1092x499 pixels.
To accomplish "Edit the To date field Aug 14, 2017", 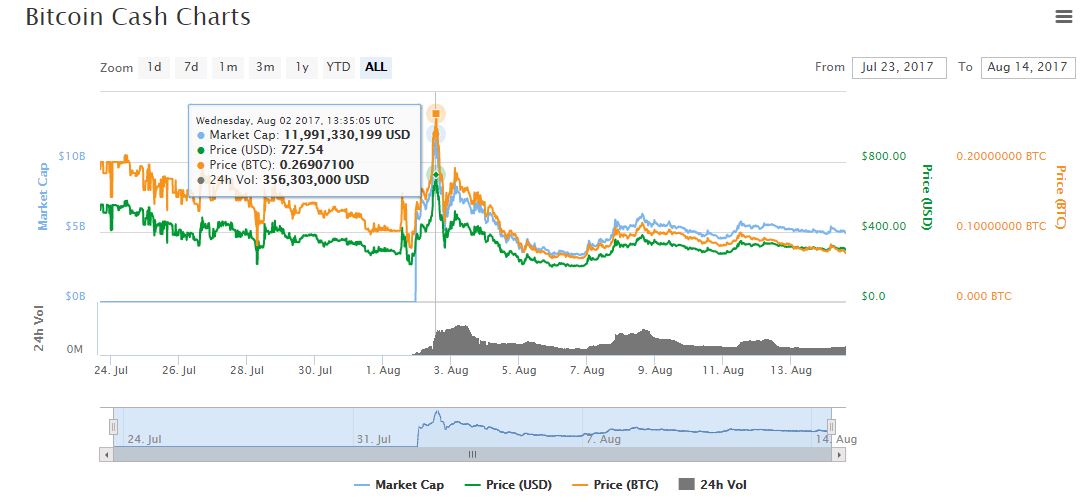I will pos(1028,68).
